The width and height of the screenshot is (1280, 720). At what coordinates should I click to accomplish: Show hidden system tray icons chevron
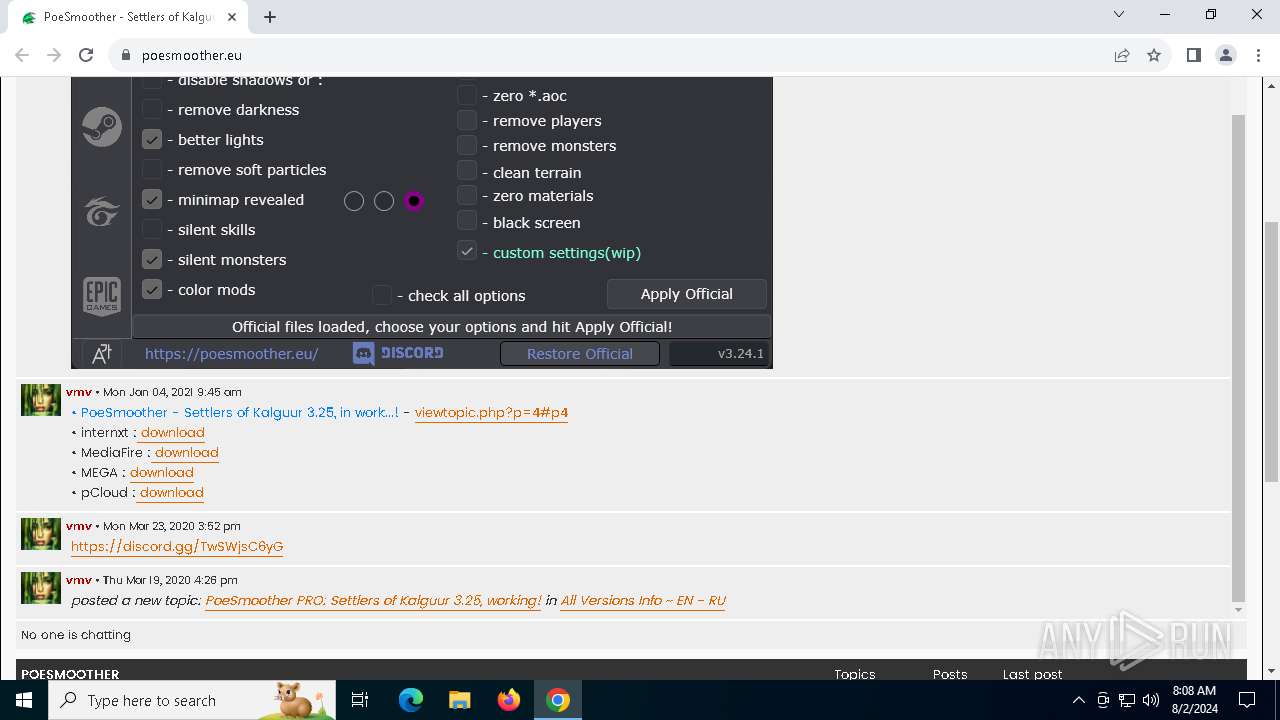click(x=1078, y=700)
